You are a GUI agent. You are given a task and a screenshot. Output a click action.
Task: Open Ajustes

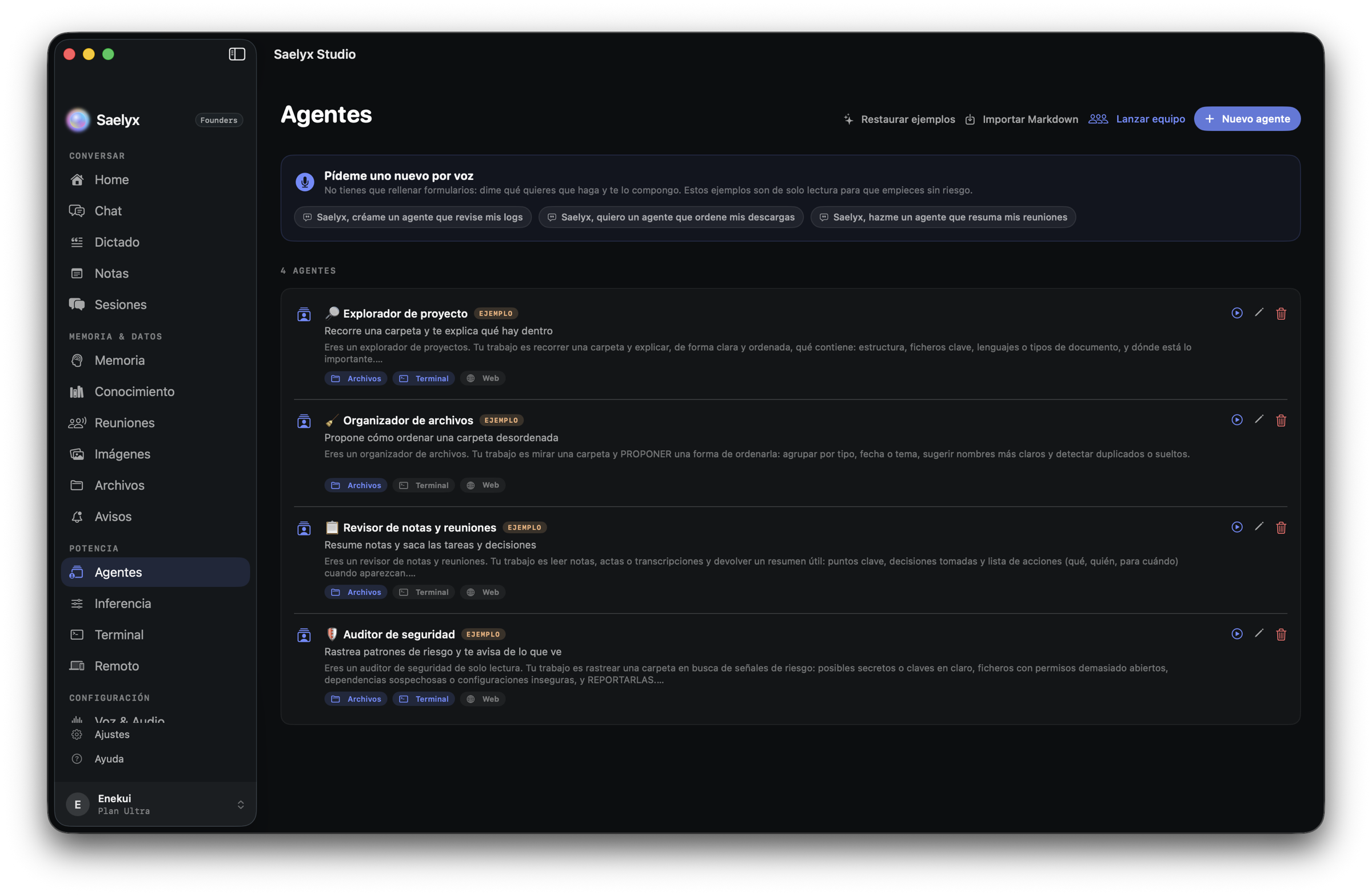(x=155, y=734)
